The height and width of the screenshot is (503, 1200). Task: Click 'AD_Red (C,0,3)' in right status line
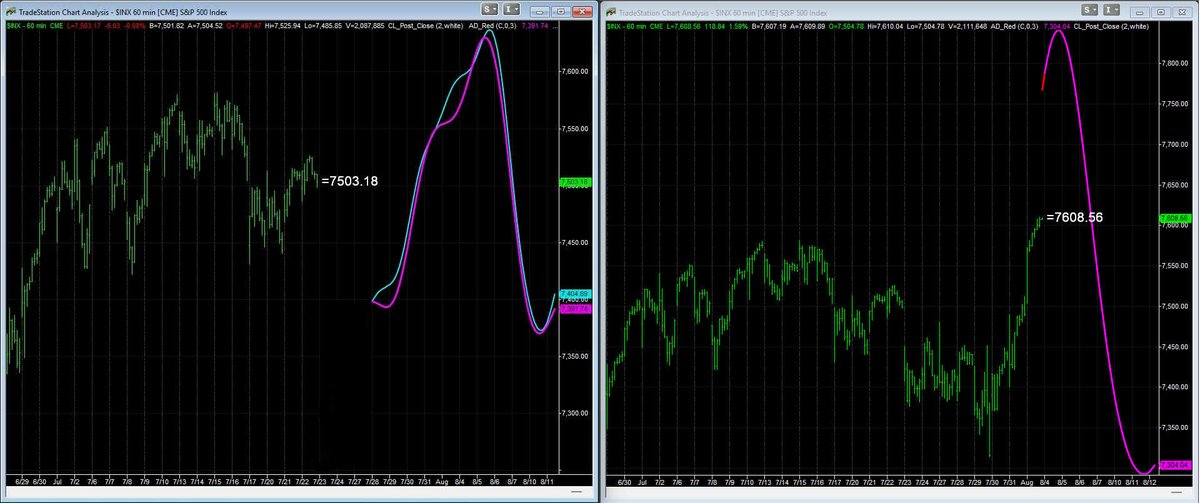click(1014, 25)
